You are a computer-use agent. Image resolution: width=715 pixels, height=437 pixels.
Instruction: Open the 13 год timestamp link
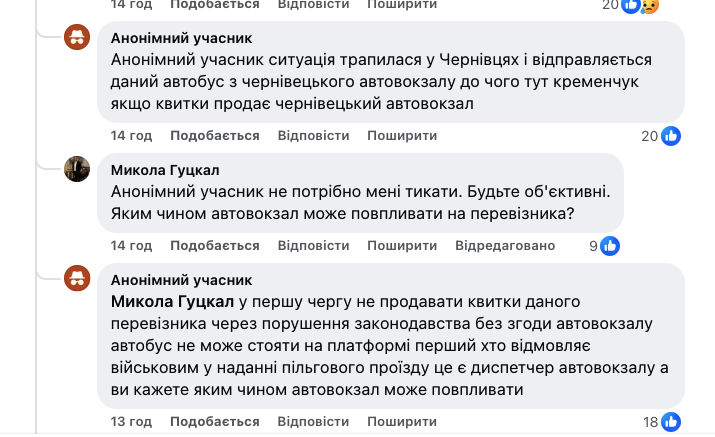[x=131, y=421]
